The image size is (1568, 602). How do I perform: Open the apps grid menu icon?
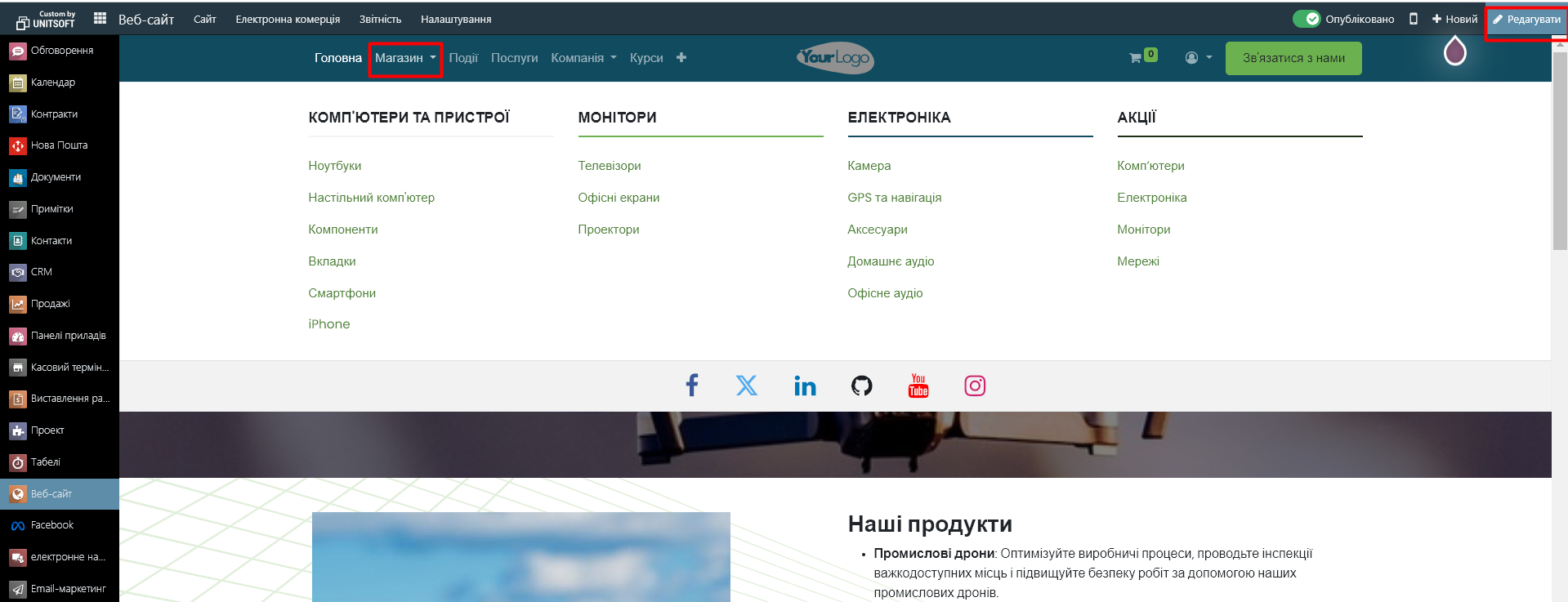coord(100,18)
